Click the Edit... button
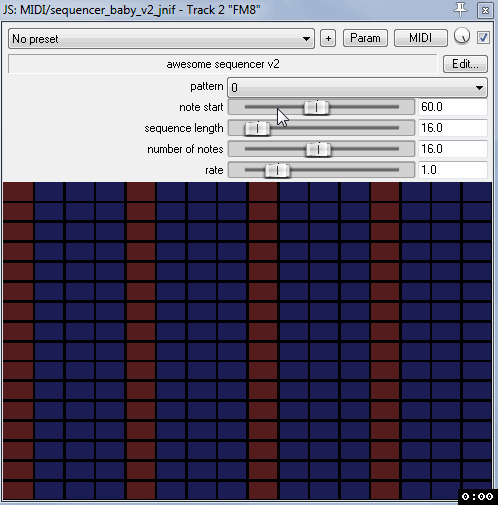Screen dimensions: 498x505 coord(465,64)
